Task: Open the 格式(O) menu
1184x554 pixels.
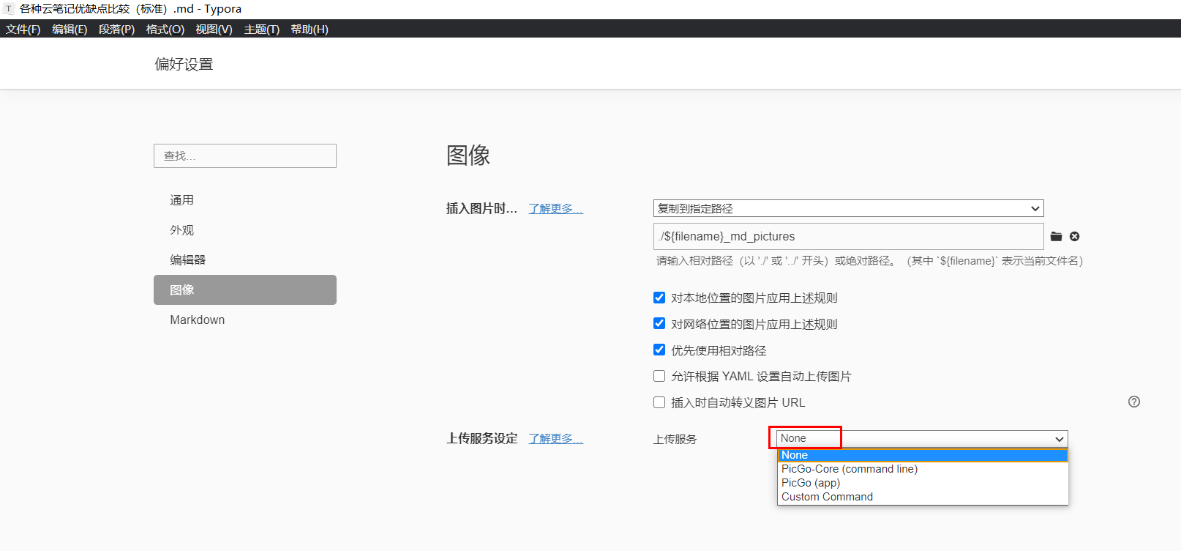Action: point(165,29)
